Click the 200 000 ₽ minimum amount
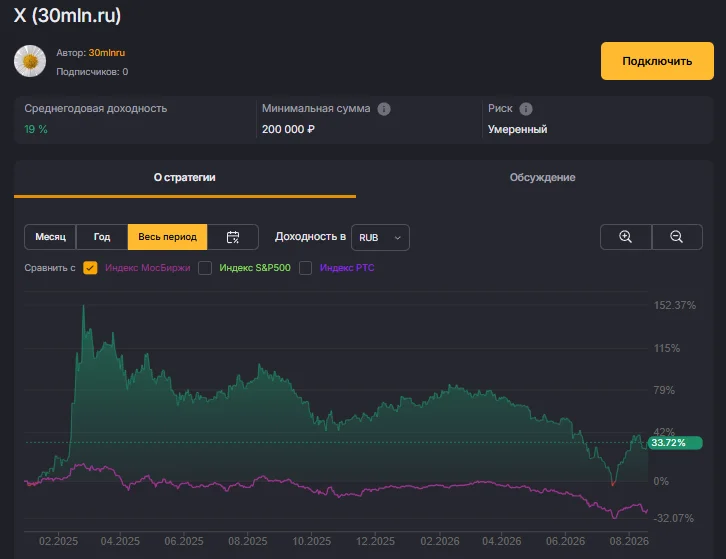 pos(288,129)
